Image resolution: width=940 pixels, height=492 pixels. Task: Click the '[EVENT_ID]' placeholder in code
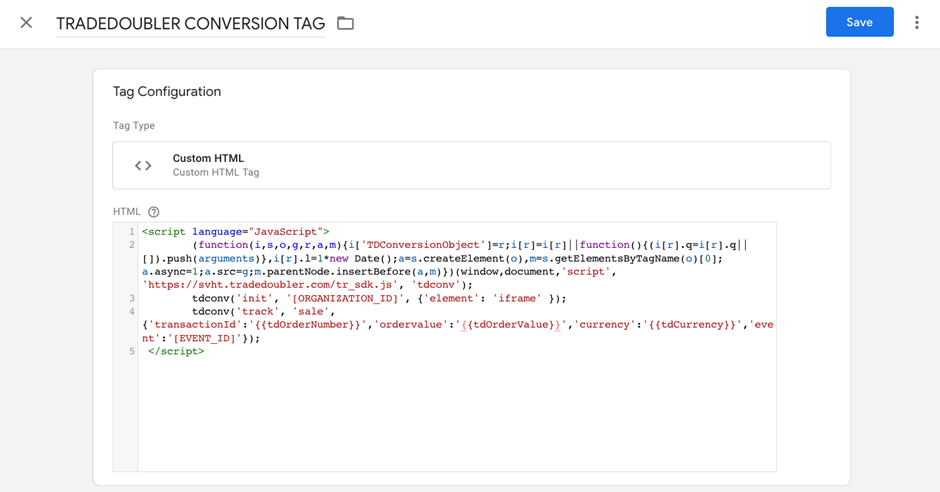[x=207, y=339]
